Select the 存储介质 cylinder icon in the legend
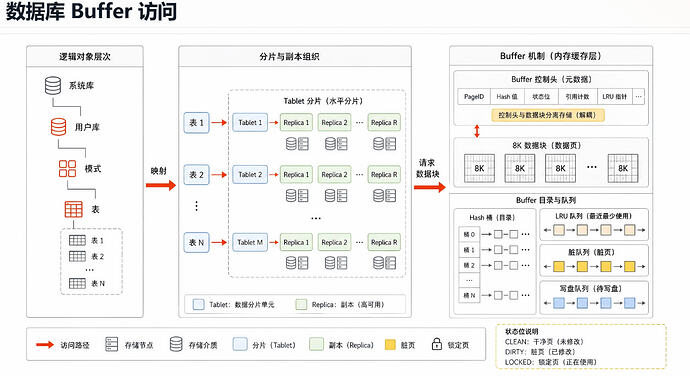This screenshot has width=690, height=376. (x=176, y=344)
